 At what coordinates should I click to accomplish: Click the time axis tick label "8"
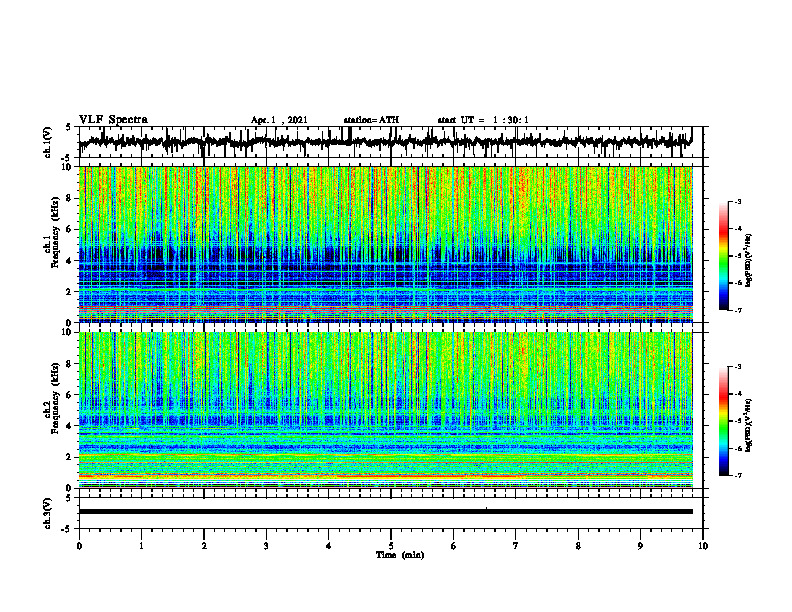coord(578,546)
